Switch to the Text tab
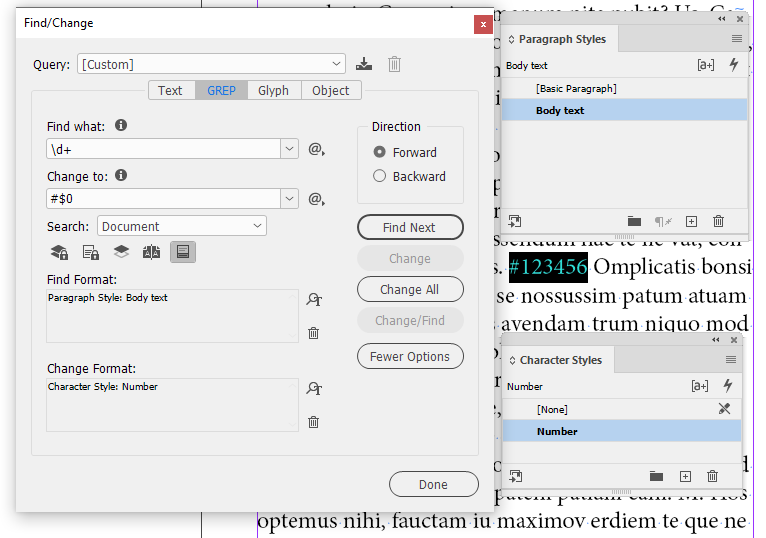Viewport: 766px width, 538px height. tap(170, 90)
